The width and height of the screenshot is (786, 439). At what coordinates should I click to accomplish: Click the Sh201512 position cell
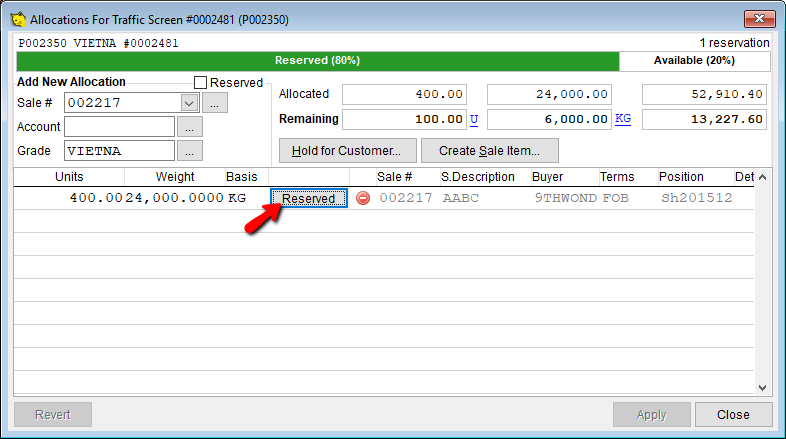tap(697, 198)
